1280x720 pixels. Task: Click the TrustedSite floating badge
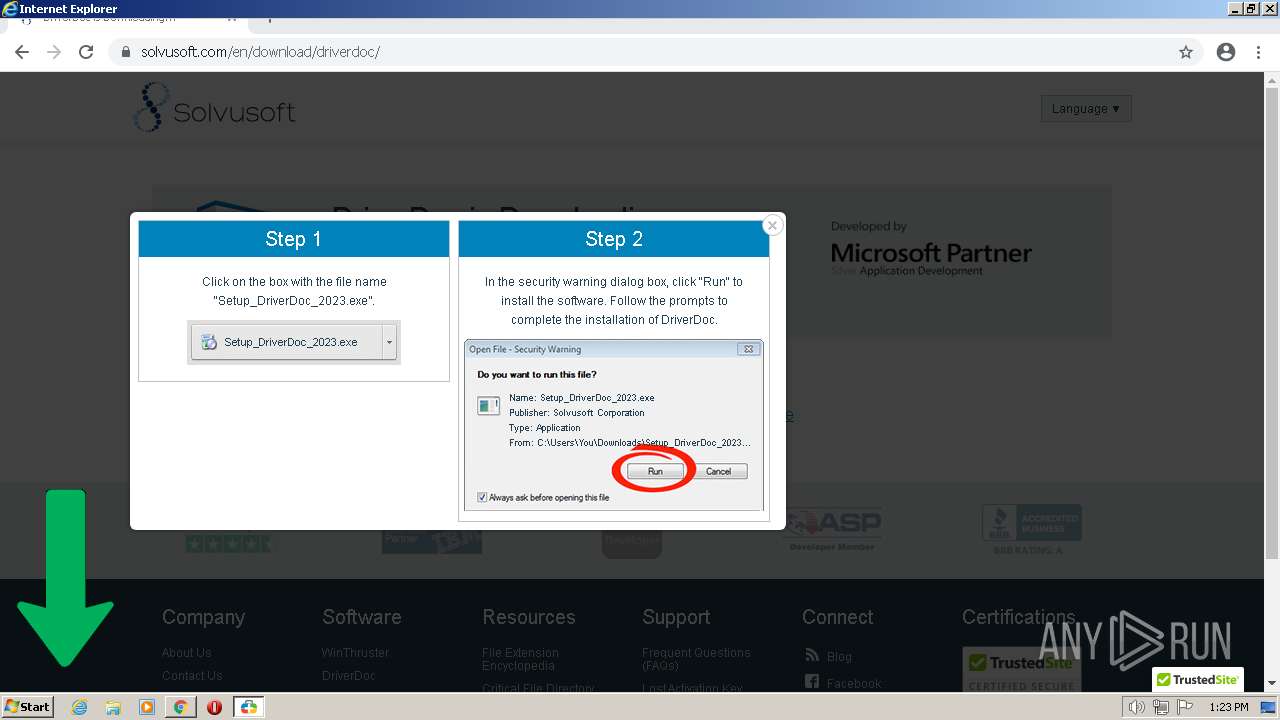pyautogui.click(x=1198, y=679)
